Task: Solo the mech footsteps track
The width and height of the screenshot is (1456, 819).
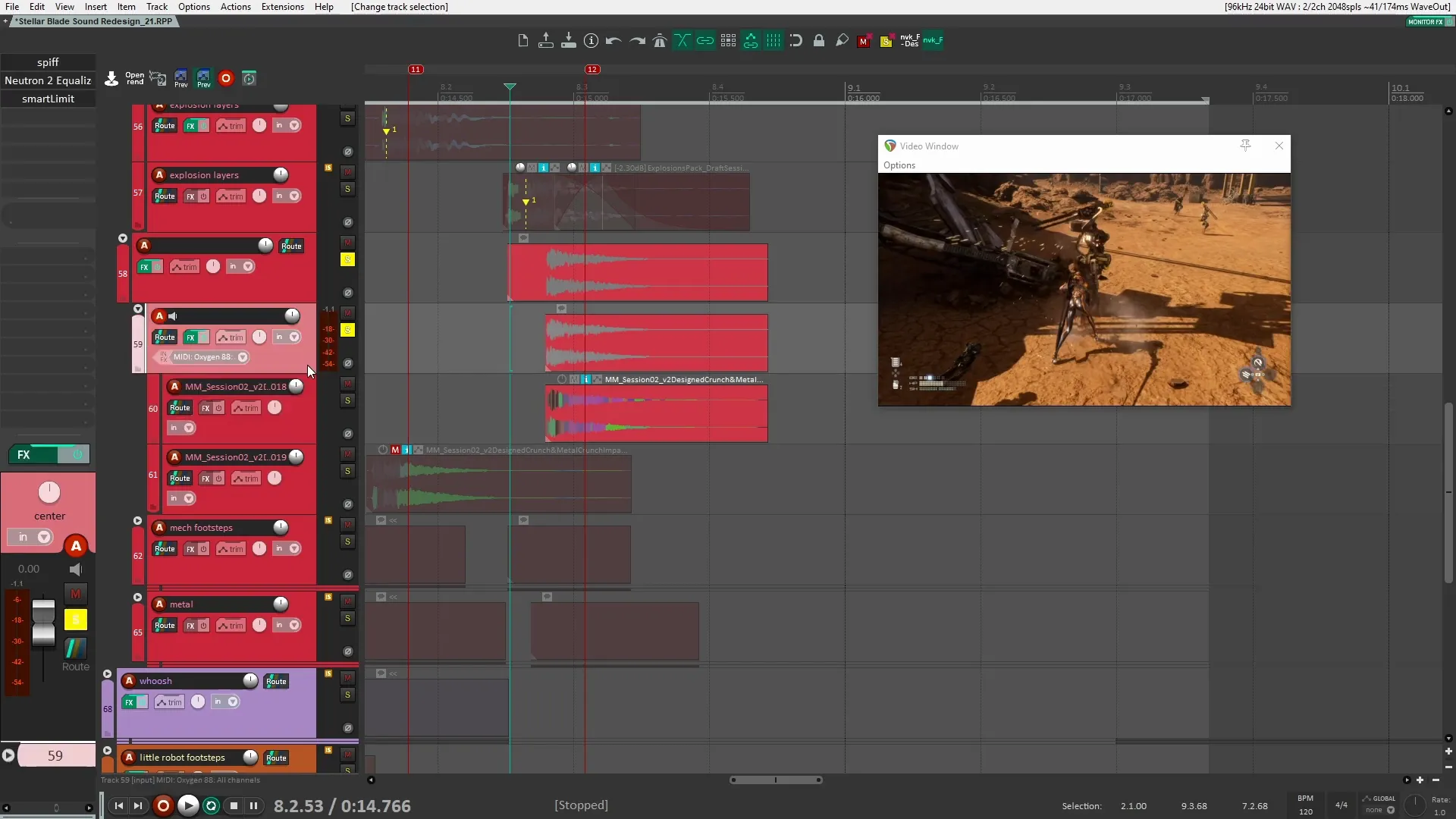Action: click(347, 541)
